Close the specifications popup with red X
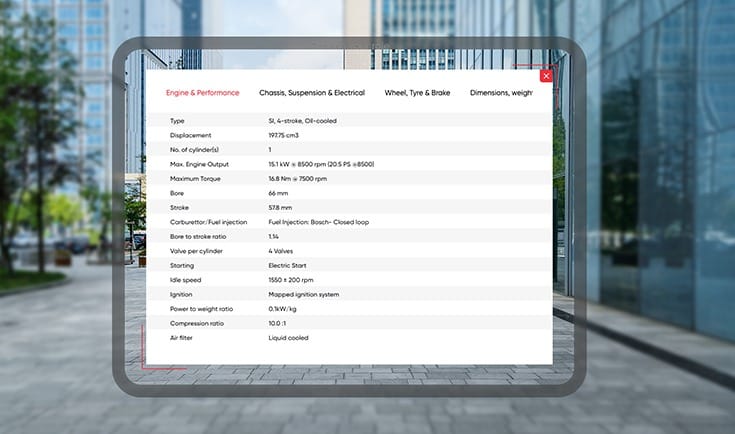This screenshot has height=434, width=735. click(x=546, y=76)
